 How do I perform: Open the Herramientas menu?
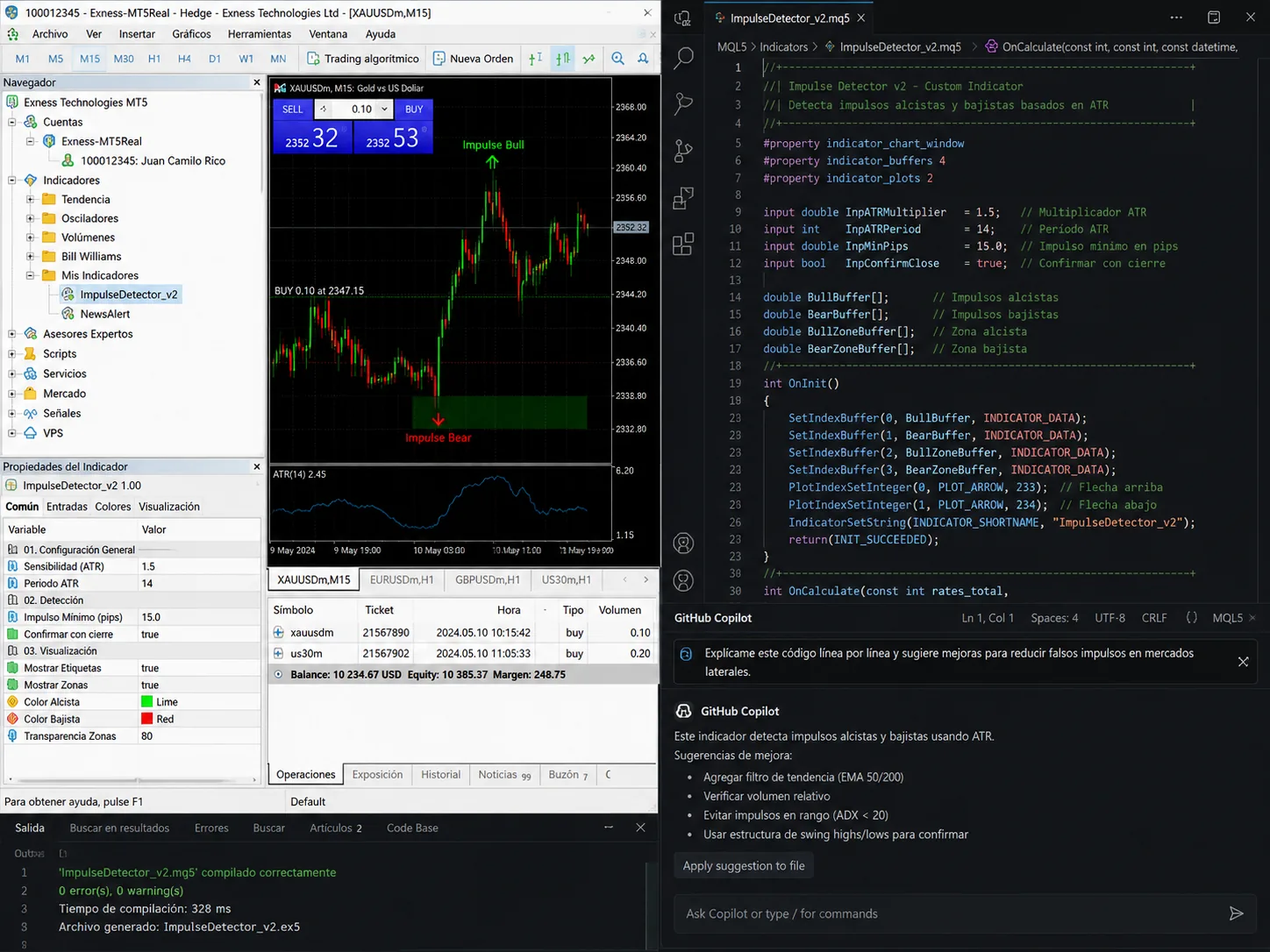pyautogui.click(x=259, y=34)
